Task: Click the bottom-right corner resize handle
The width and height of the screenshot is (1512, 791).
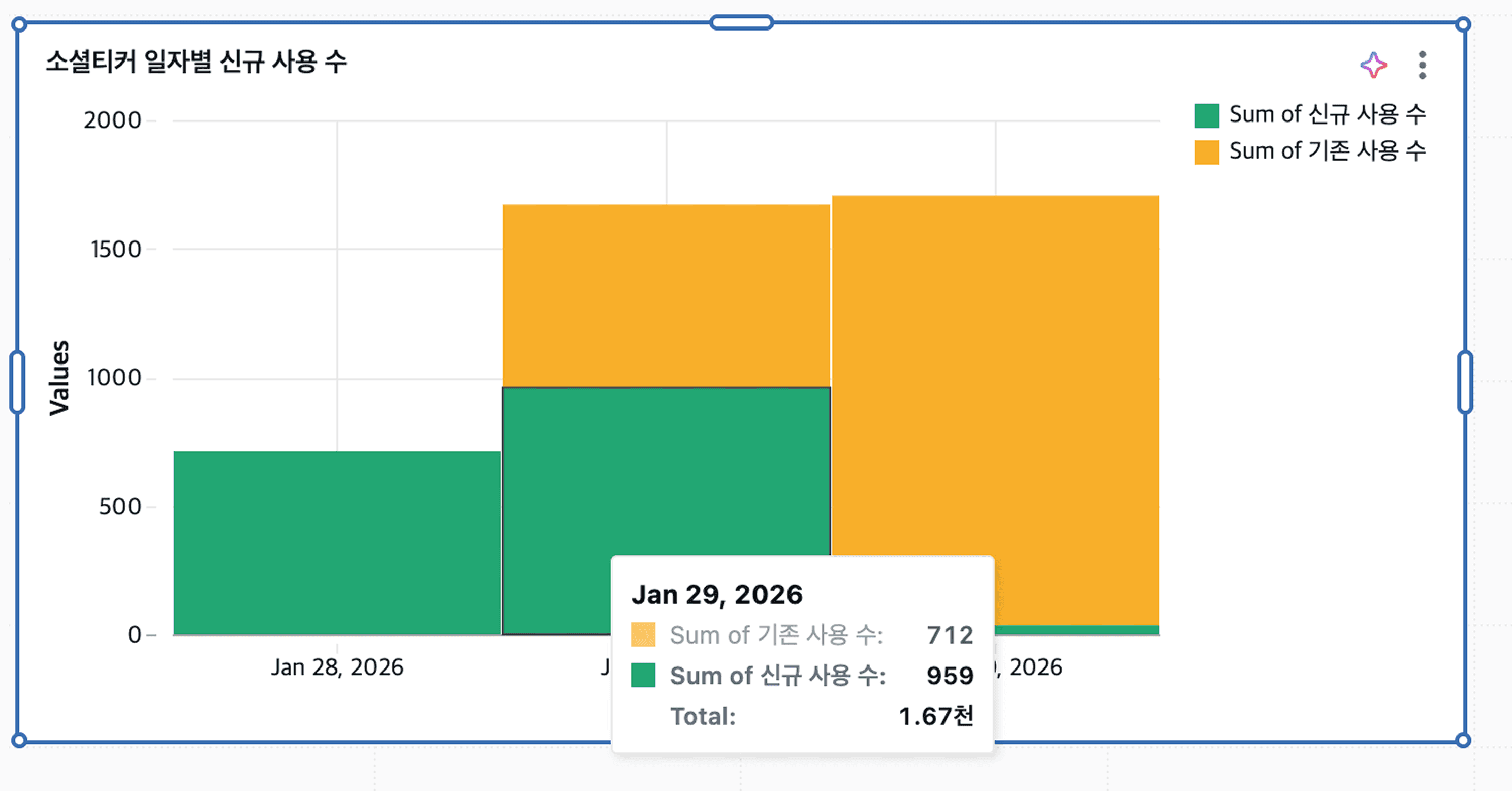Action: 1463,740
